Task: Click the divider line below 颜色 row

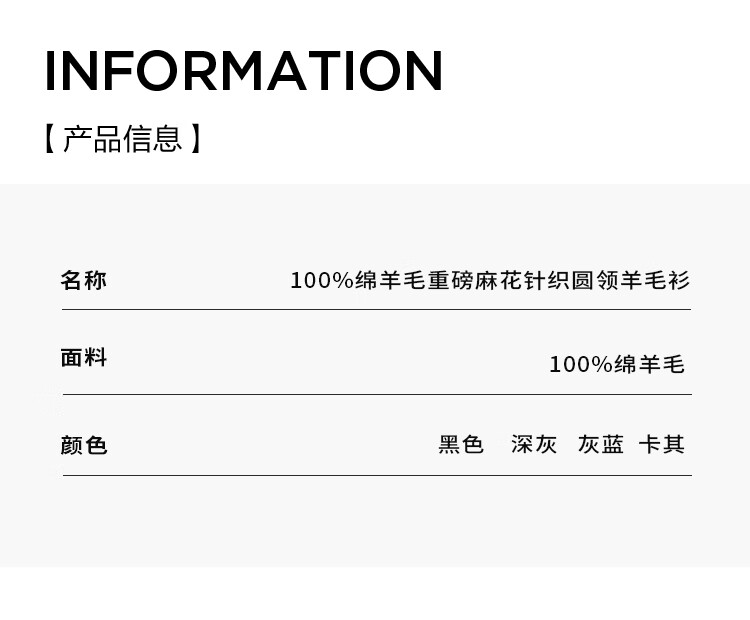Action: coord(376,475)
